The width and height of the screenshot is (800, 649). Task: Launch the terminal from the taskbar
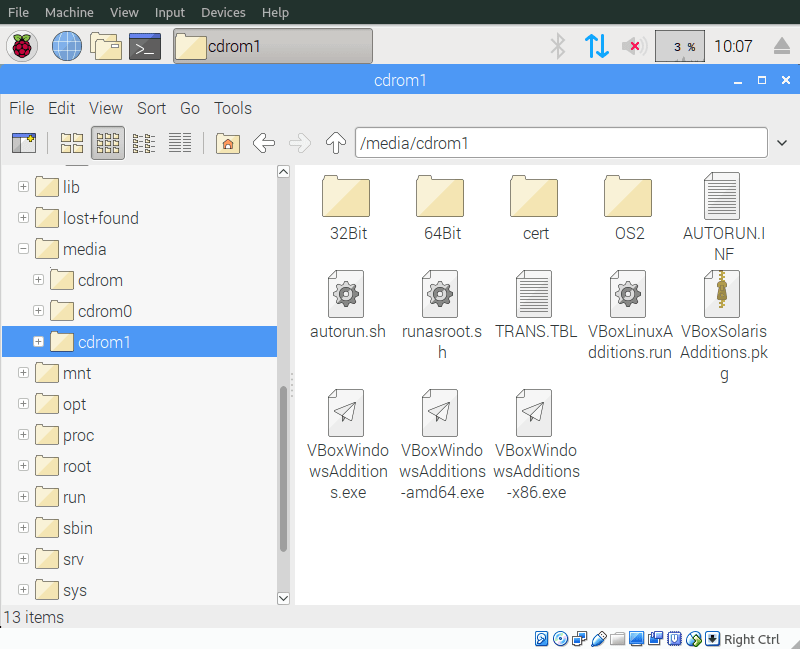[x=145, y=46]
